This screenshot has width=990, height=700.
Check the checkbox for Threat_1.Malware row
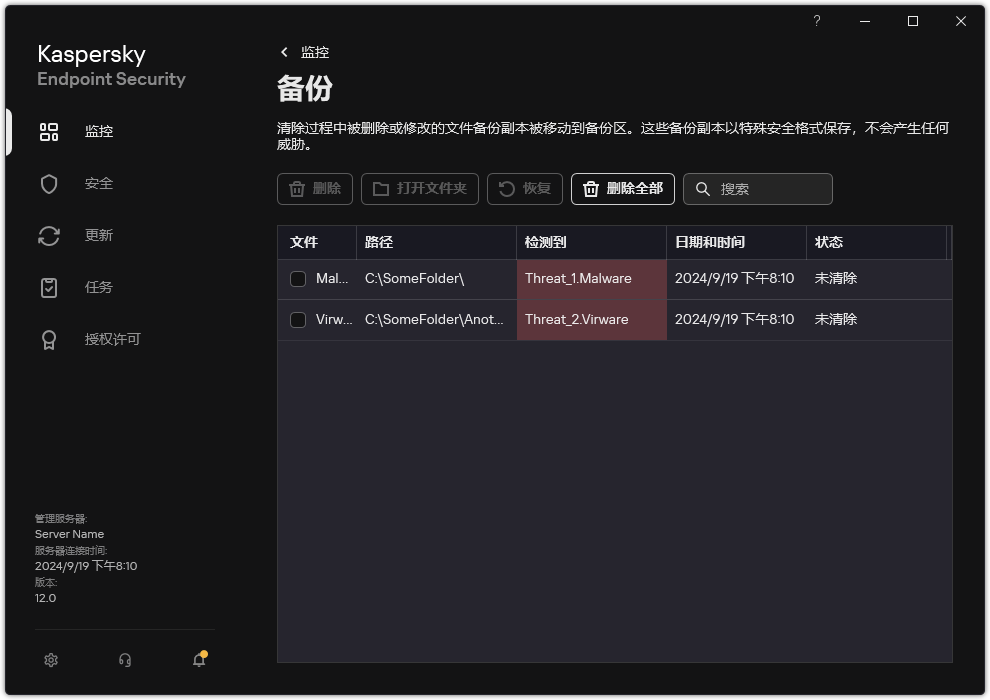(x=297, y=278)
